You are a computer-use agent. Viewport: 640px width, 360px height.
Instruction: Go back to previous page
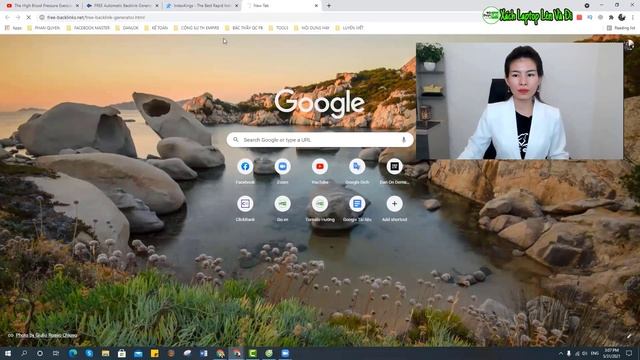(7, 18)
